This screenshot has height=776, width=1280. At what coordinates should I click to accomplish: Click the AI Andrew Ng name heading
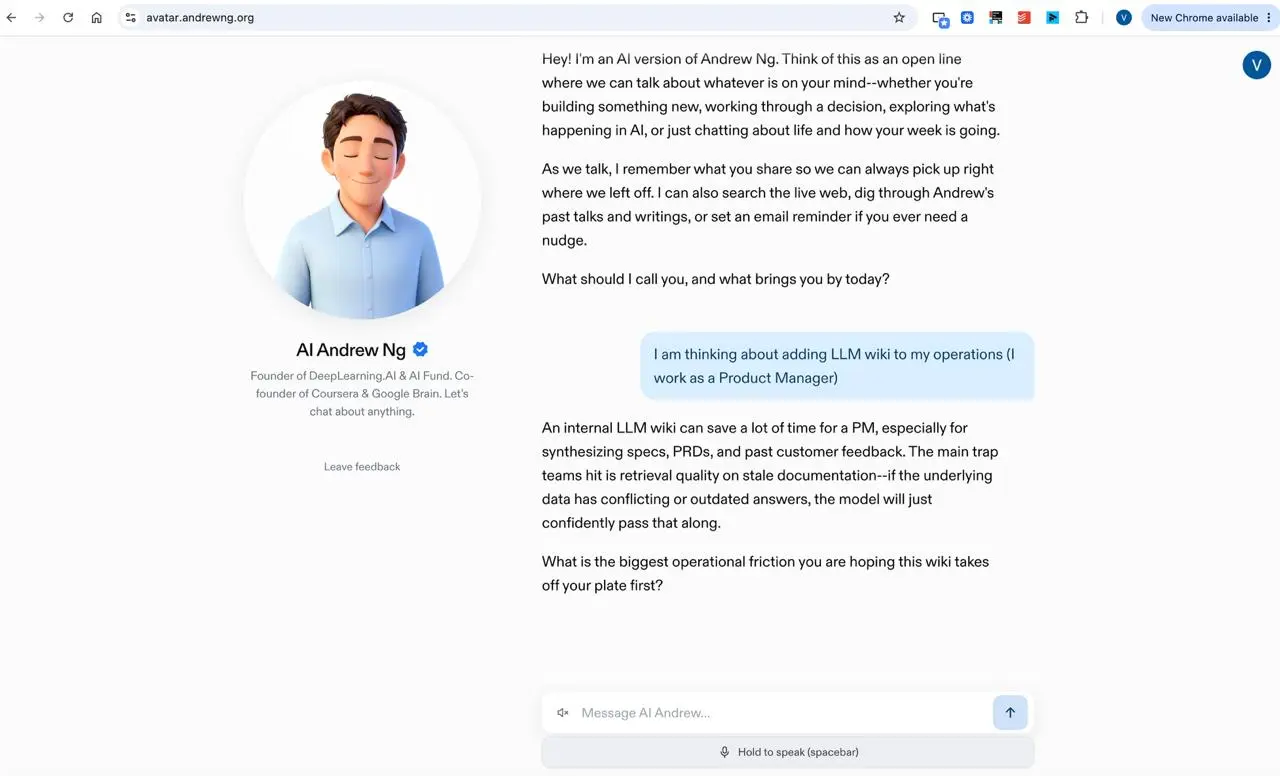[351, 350]
